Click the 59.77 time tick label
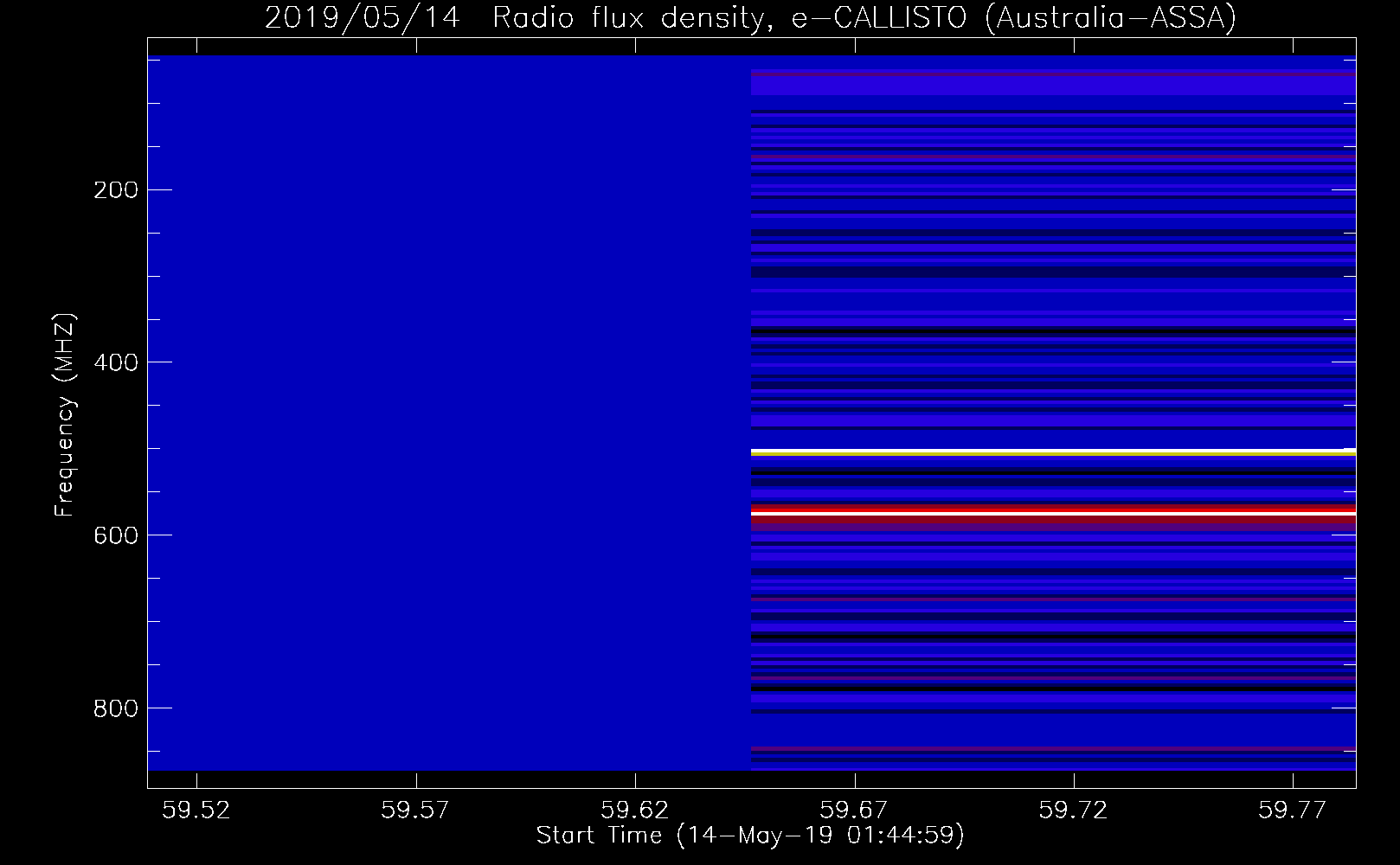Screen dimensions: 1400x865 click(1293, 810)
